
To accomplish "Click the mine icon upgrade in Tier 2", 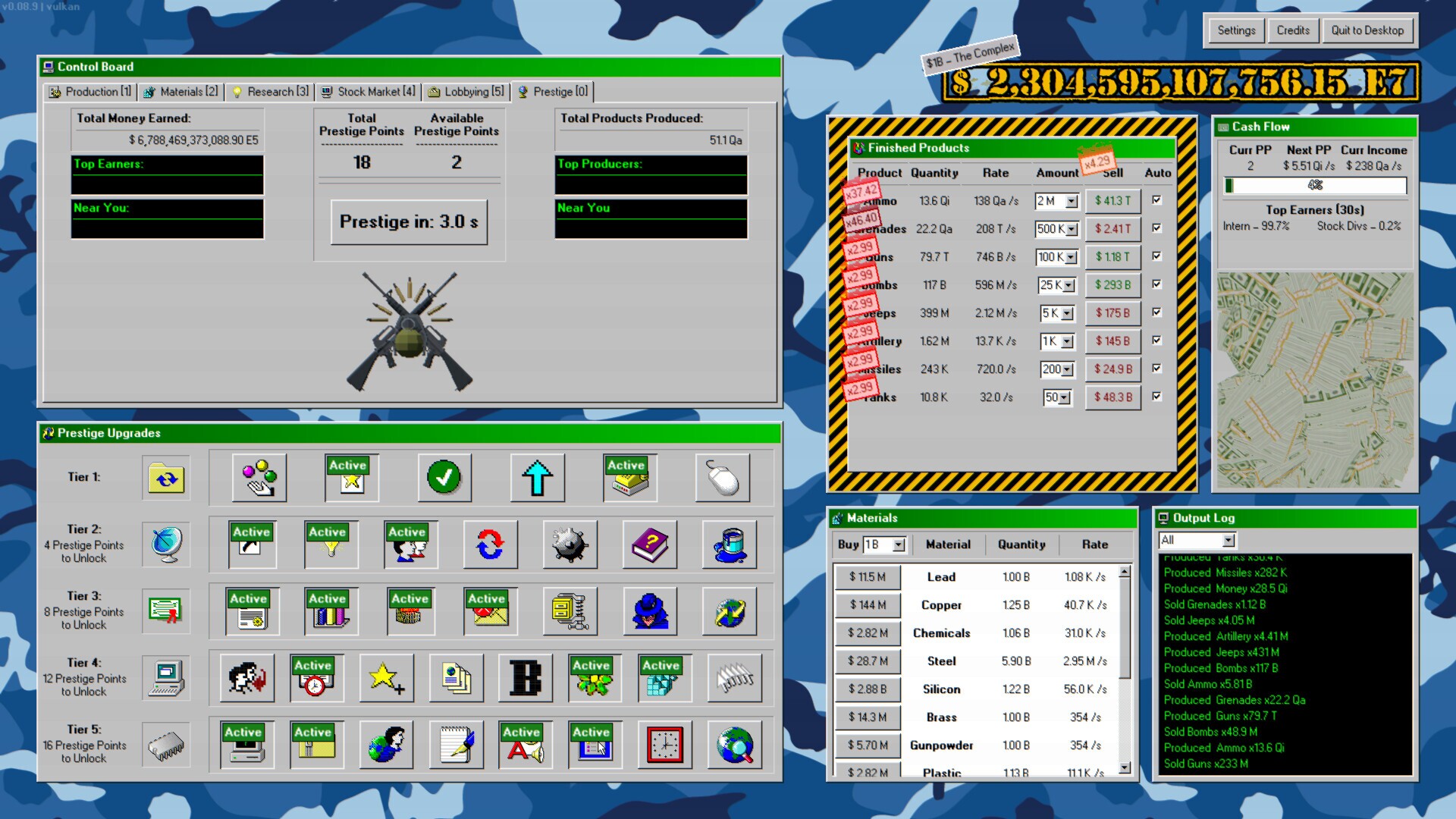I will (571, 544).
